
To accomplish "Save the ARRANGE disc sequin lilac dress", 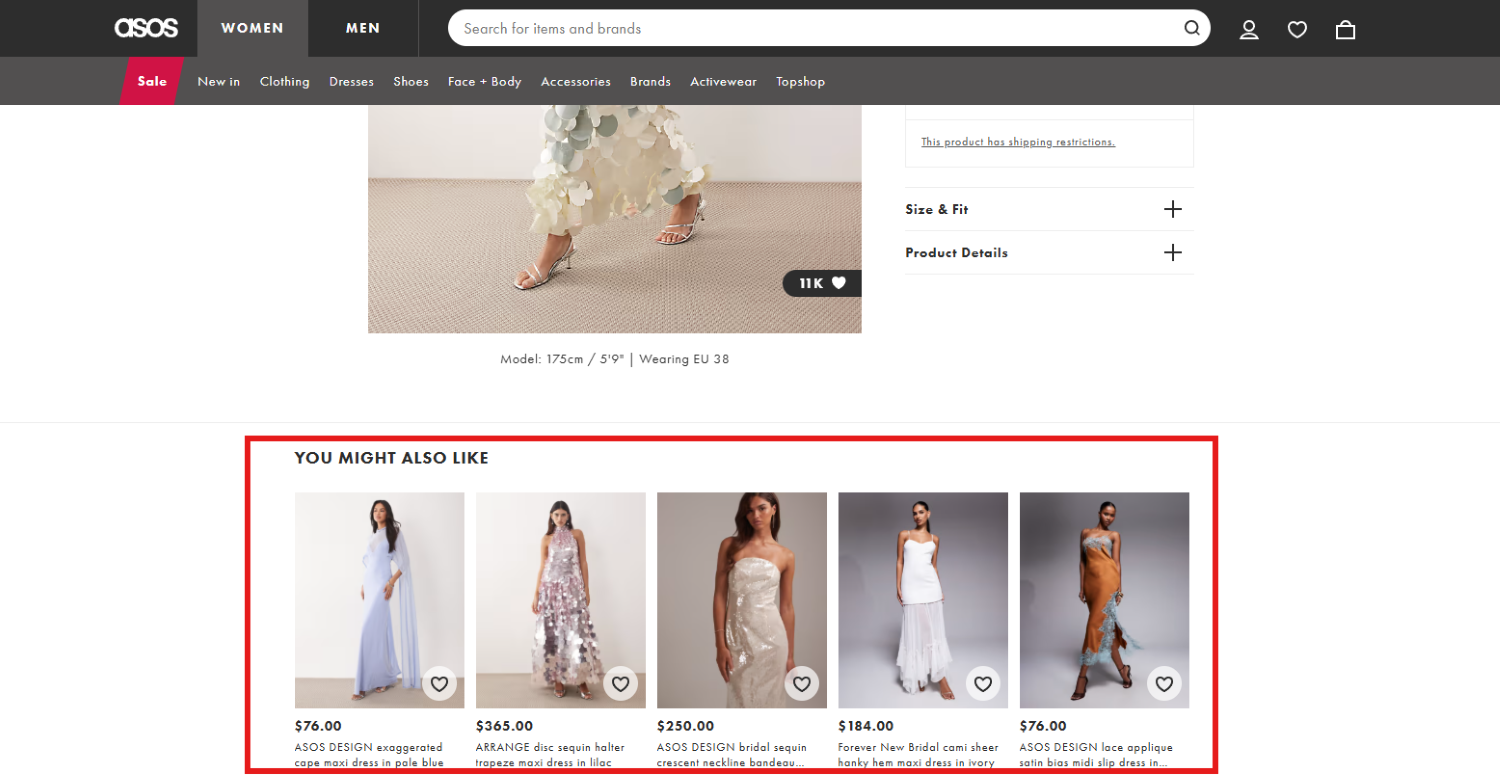I will (620, 684).
